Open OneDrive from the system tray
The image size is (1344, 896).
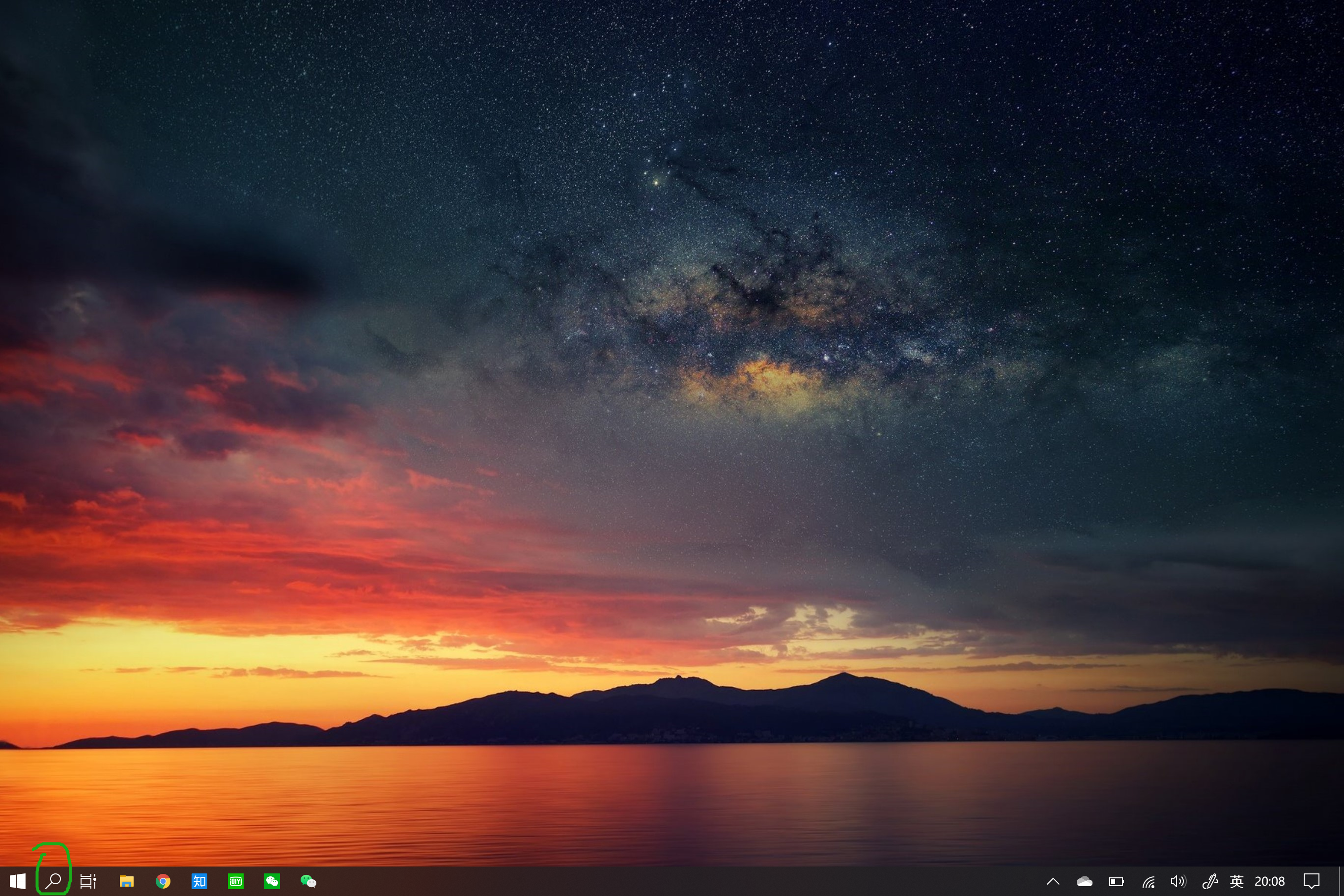click(x=1085, y=881)
